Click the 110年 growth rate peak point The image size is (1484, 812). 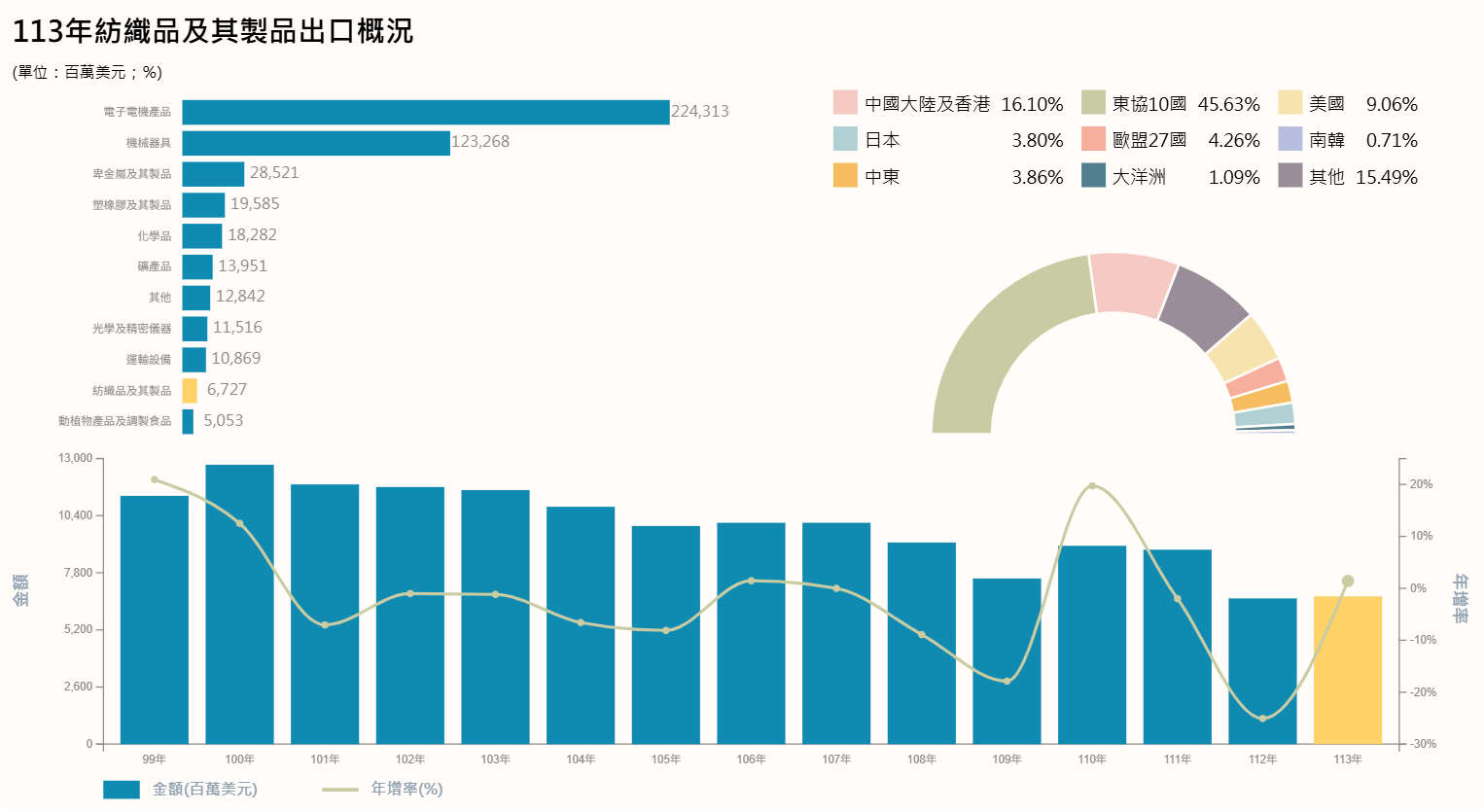[1092, 485]
